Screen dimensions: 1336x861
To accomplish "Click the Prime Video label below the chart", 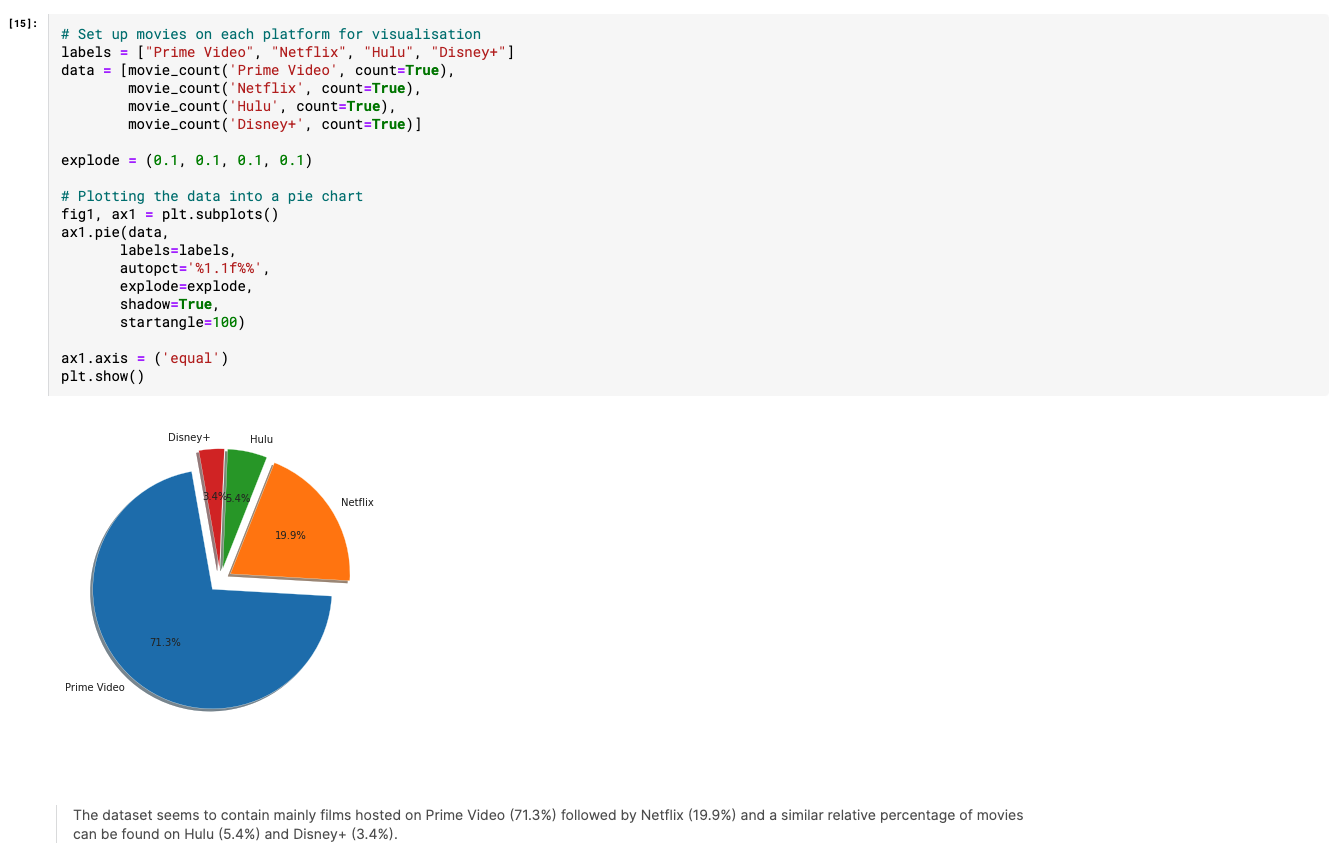I will coord(94,687).
